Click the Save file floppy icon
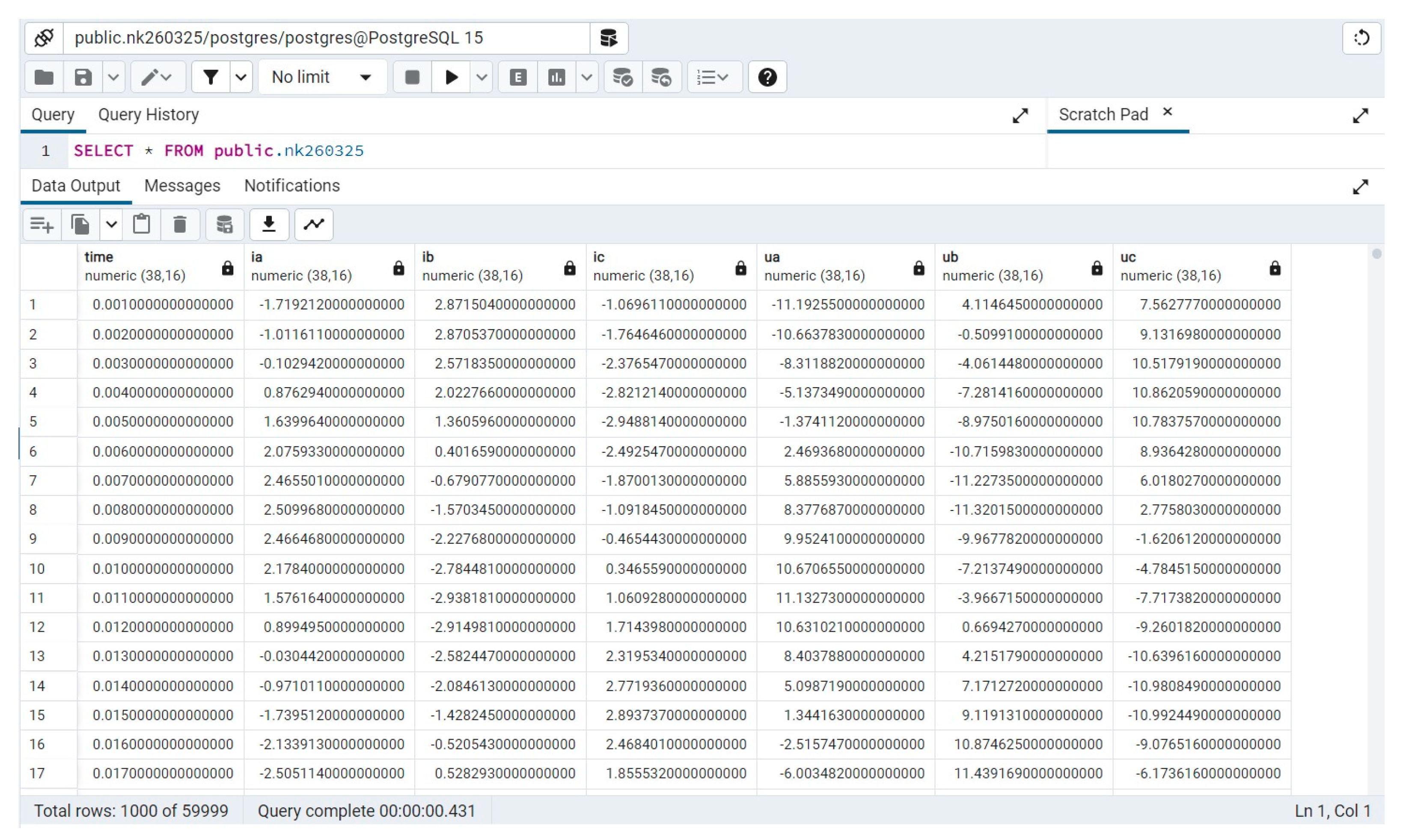 [83, 77]
